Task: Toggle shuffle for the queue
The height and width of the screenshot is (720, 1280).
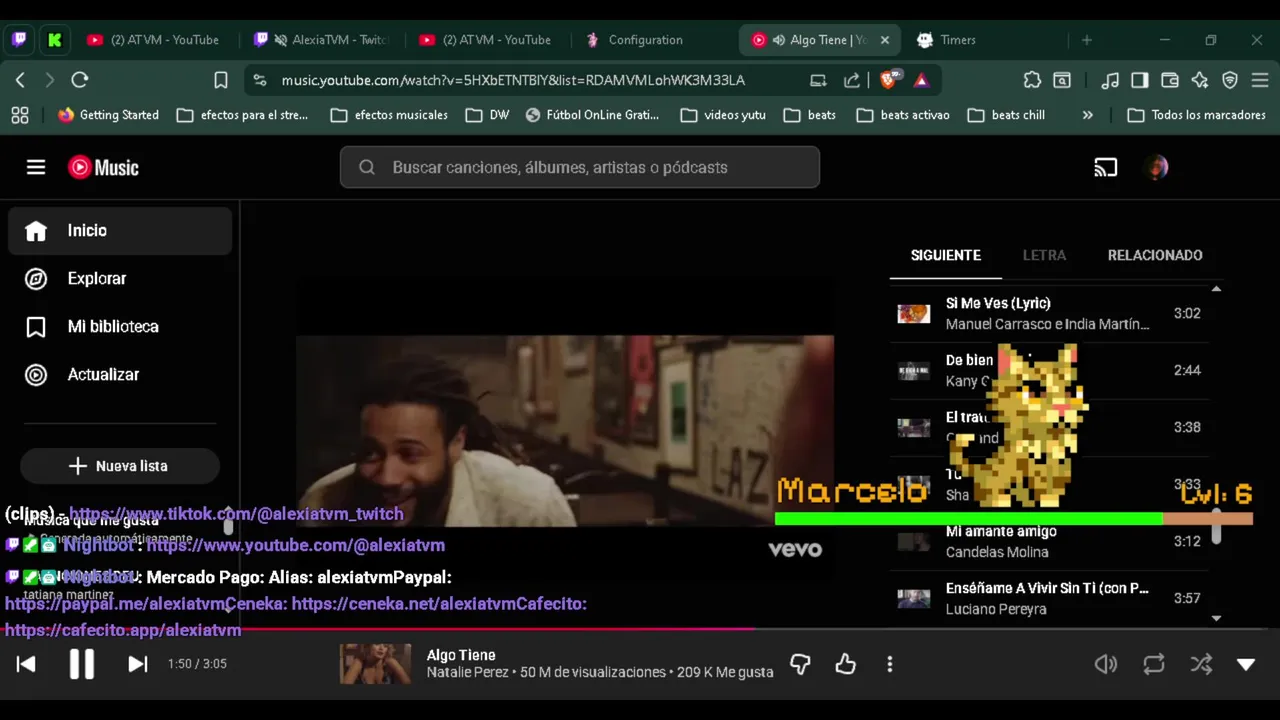Action: coord(1201,664)
